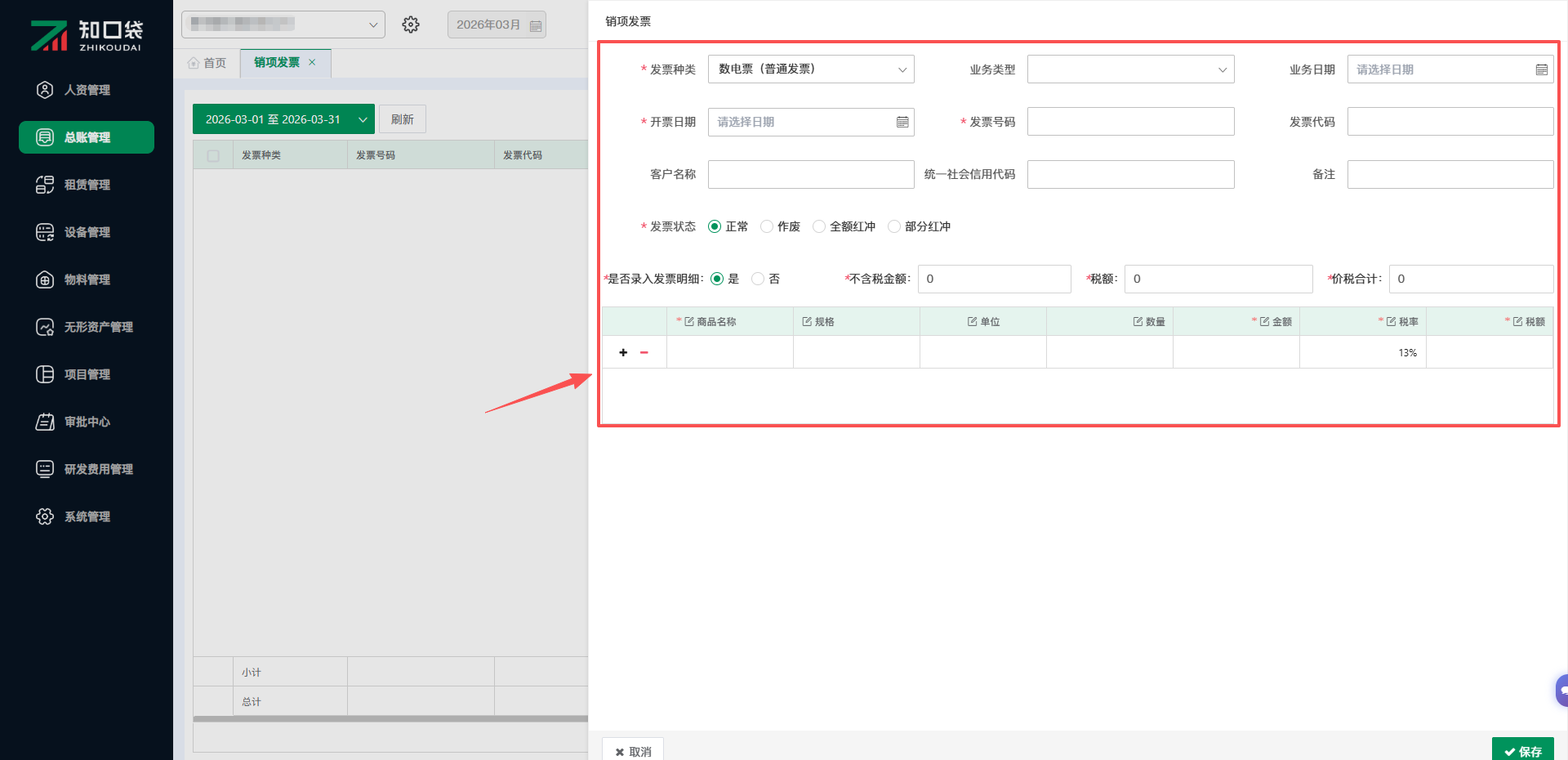Select 全额红冲 invoice status
Screen dimensions: 1568x760
click(x=819, y=226)
